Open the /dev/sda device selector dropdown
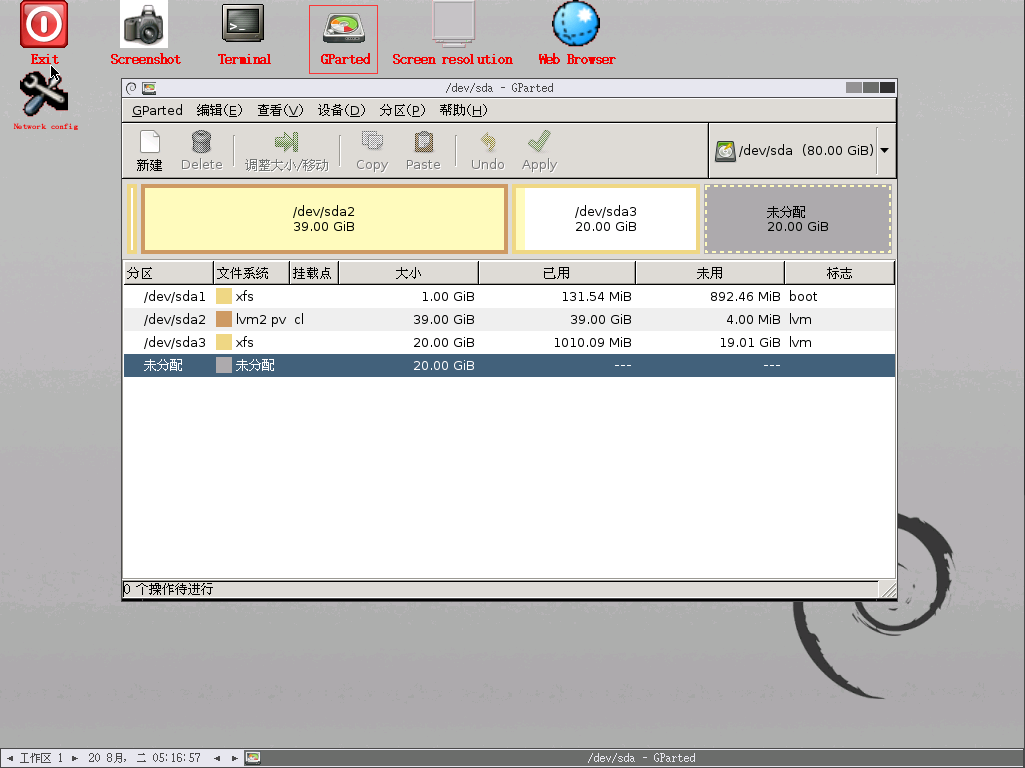This screenshot has height=768, width=1025. pyautogui.click(x=883, y=150)
